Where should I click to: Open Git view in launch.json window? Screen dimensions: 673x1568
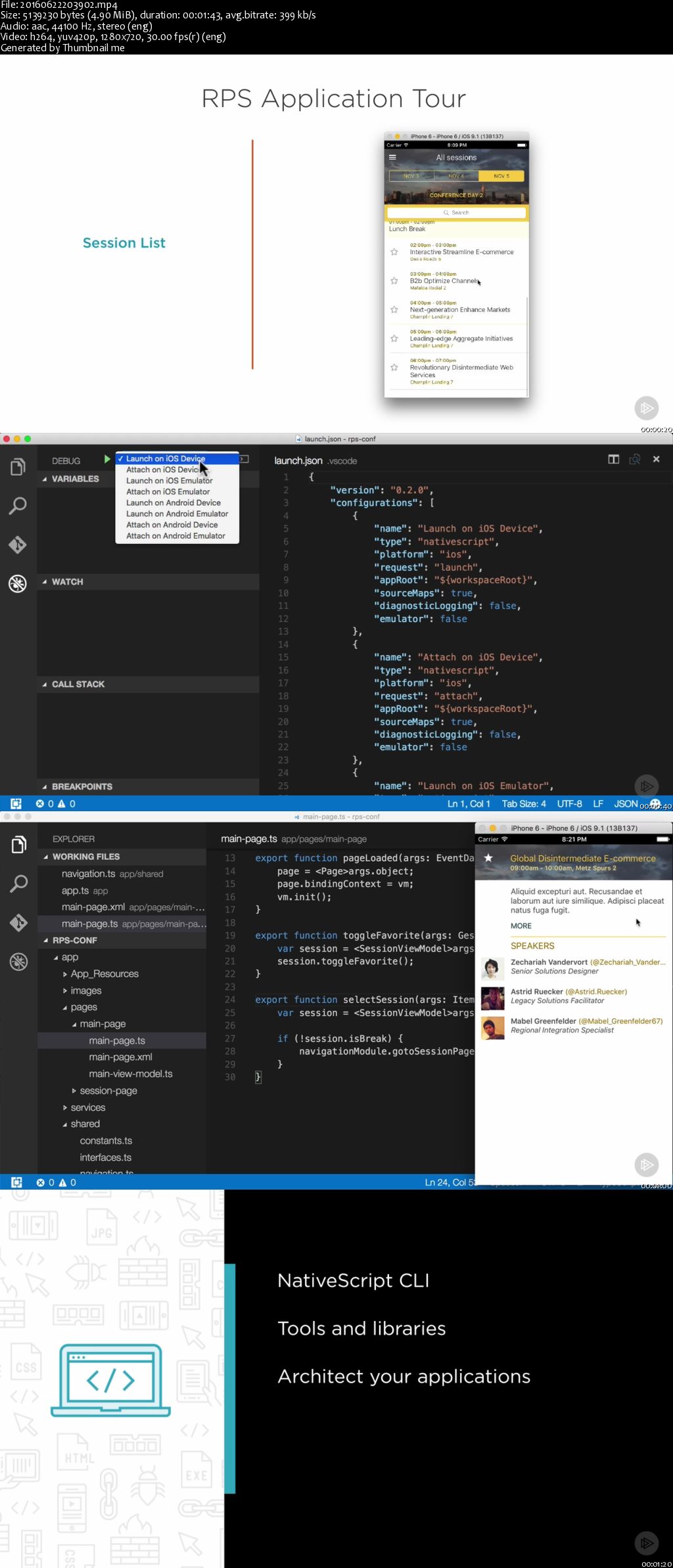18,545
